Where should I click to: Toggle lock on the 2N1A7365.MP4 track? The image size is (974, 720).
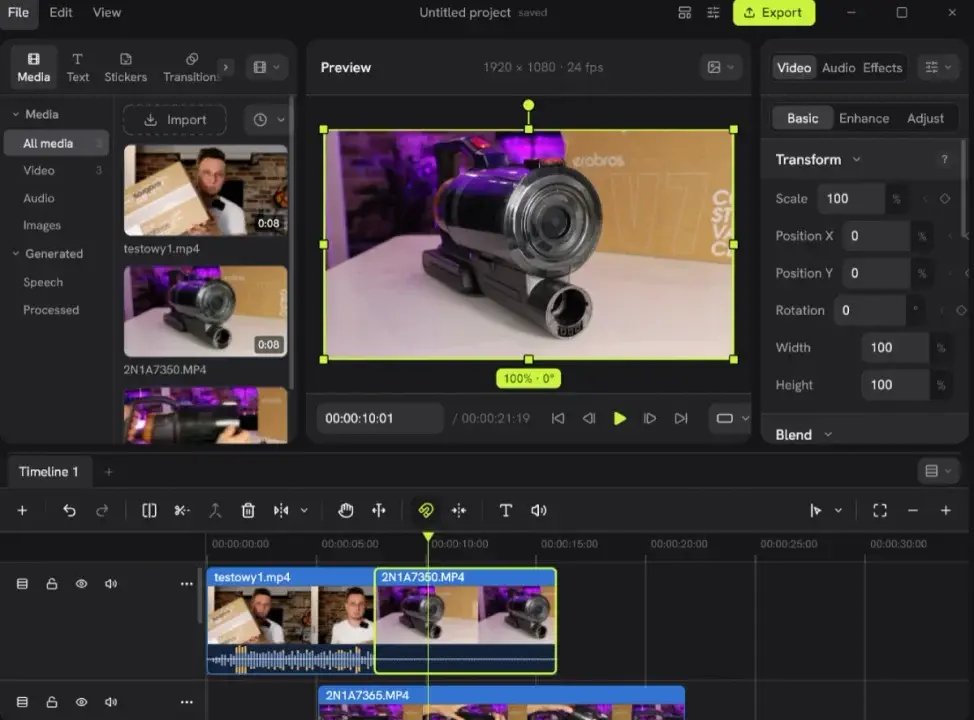point(52,702)
